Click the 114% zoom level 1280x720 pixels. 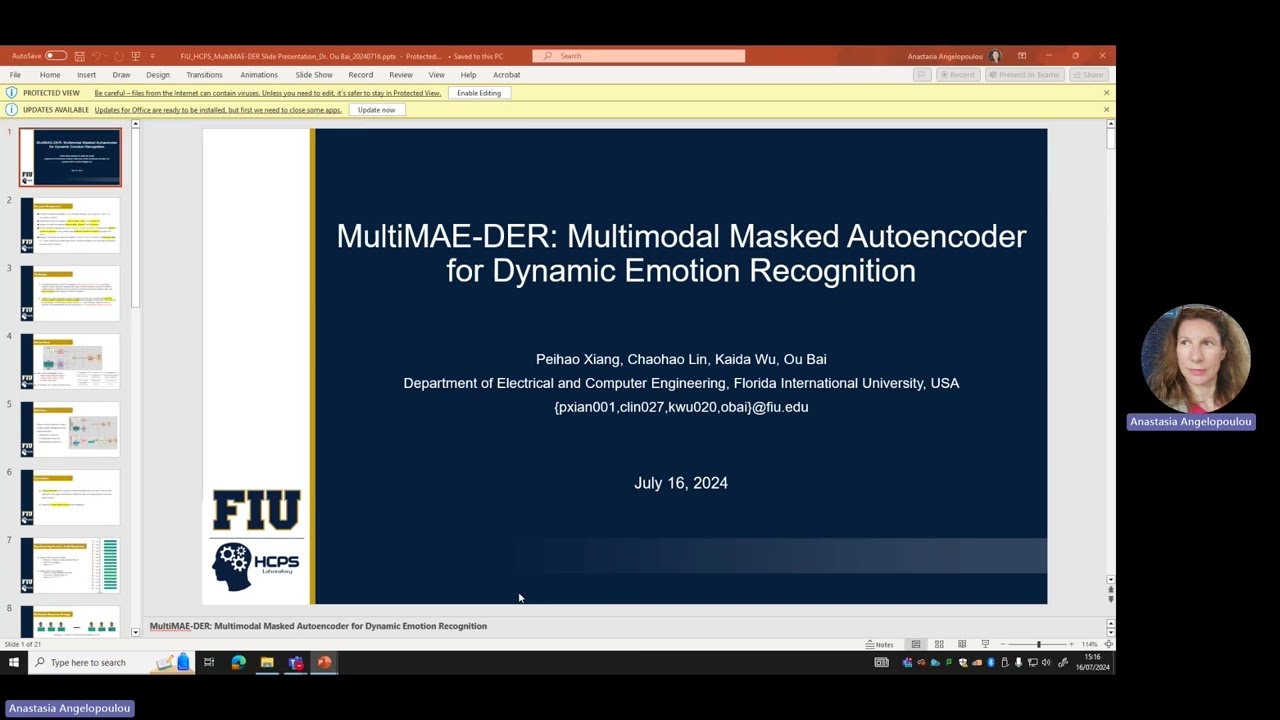tap(1090, 644)
